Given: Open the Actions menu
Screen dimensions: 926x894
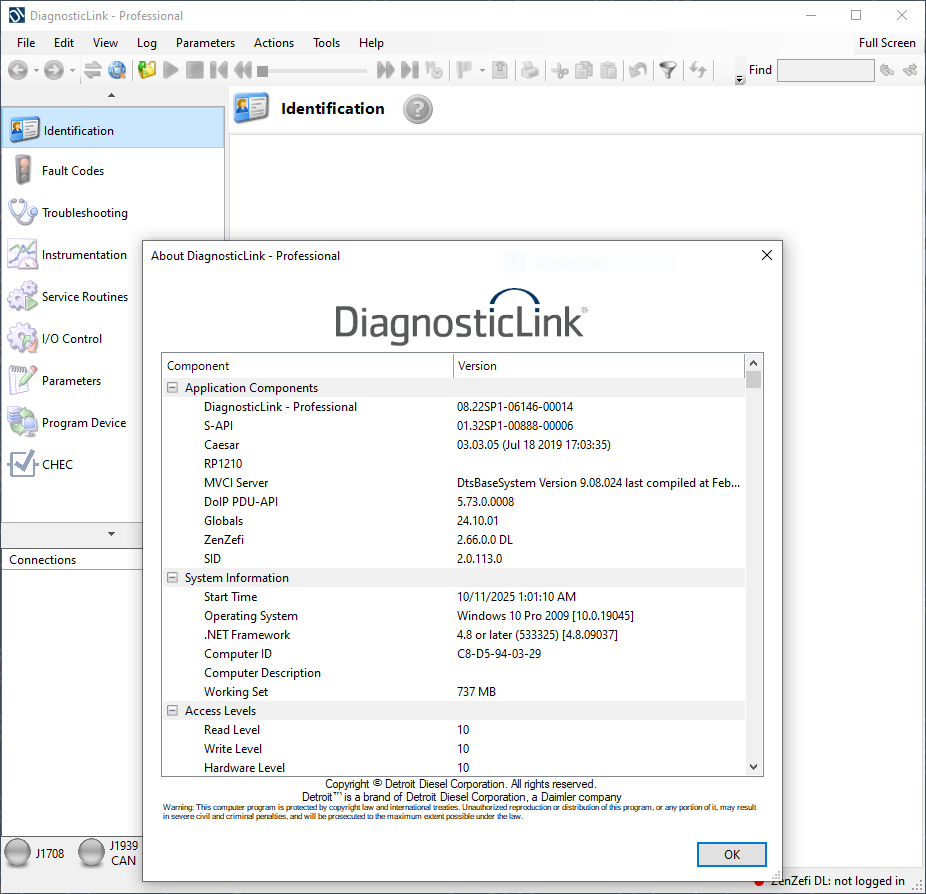Looking at the screenshot, I should click(x=274, y=43).
